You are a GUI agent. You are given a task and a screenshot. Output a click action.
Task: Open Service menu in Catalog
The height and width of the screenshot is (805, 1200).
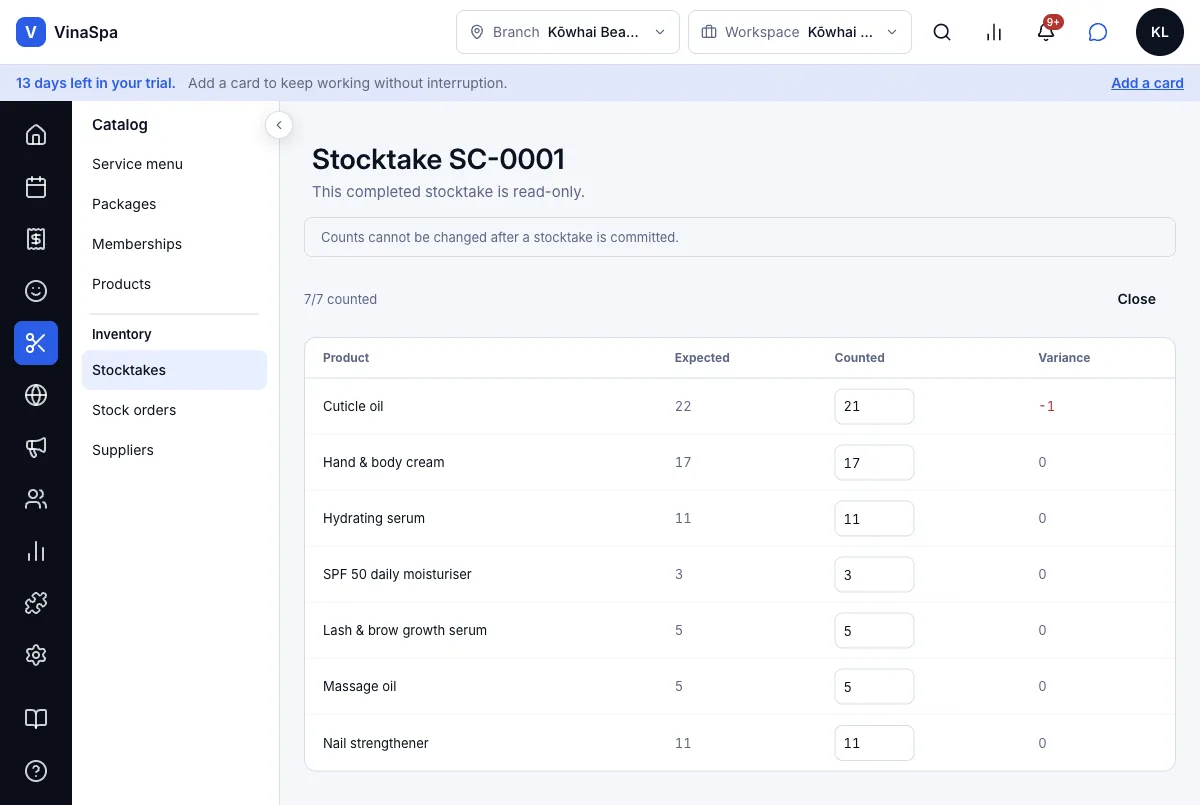174,164
